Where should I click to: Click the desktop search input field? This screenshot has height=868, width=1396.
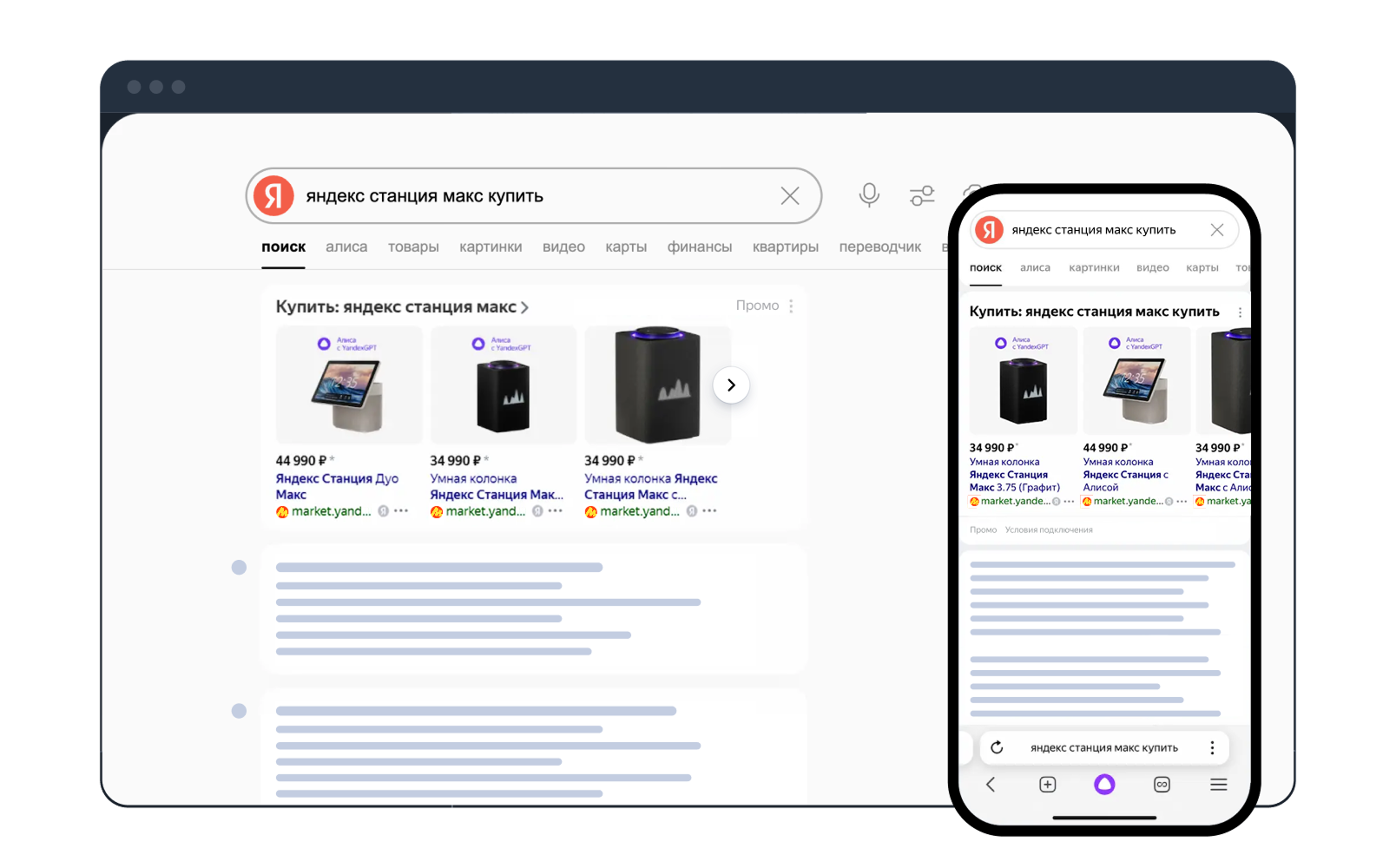[x=534, y=196]
